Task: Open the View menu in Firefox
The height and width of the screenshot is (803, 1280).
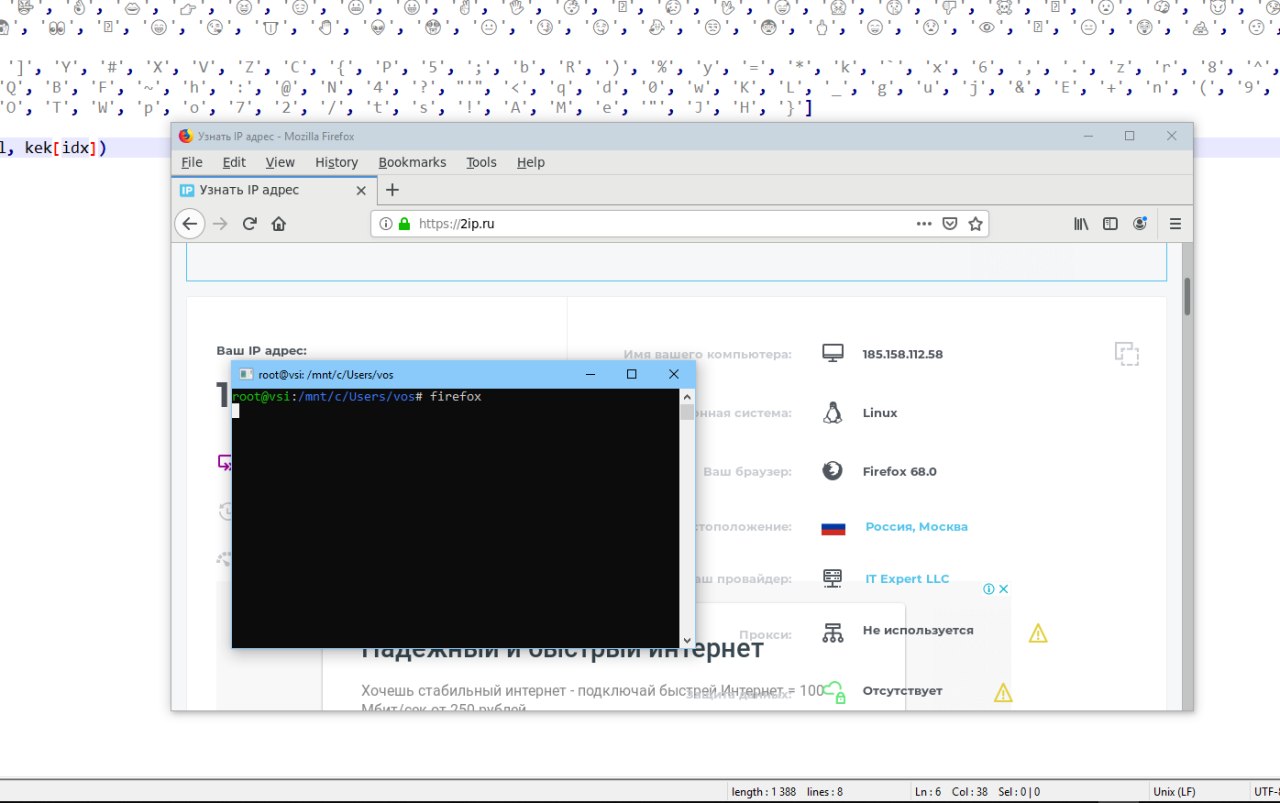Action: (x=280, y=162)
